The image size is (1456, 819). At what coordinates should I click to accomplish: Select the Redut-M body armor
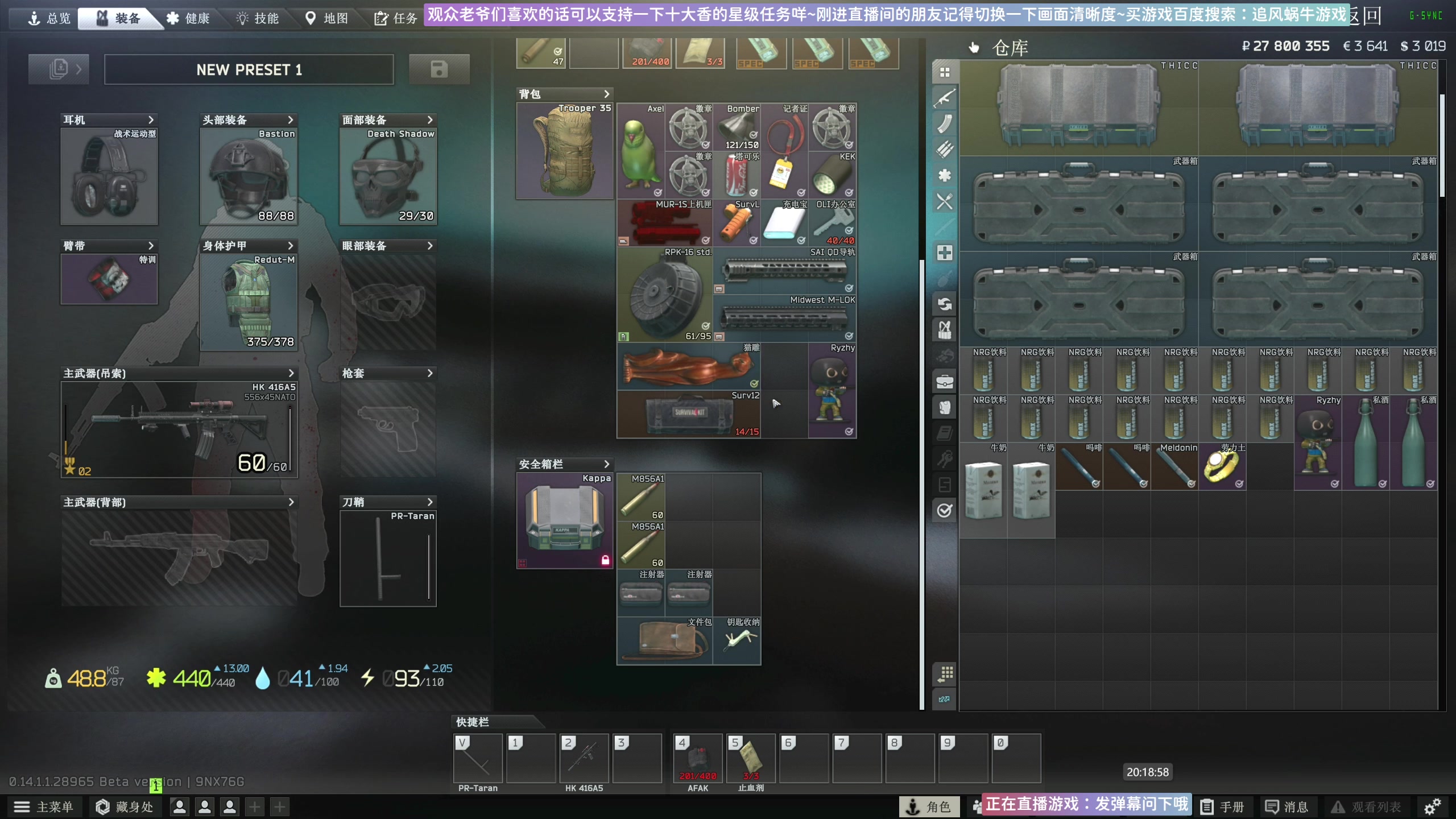[x=249, y=303]
